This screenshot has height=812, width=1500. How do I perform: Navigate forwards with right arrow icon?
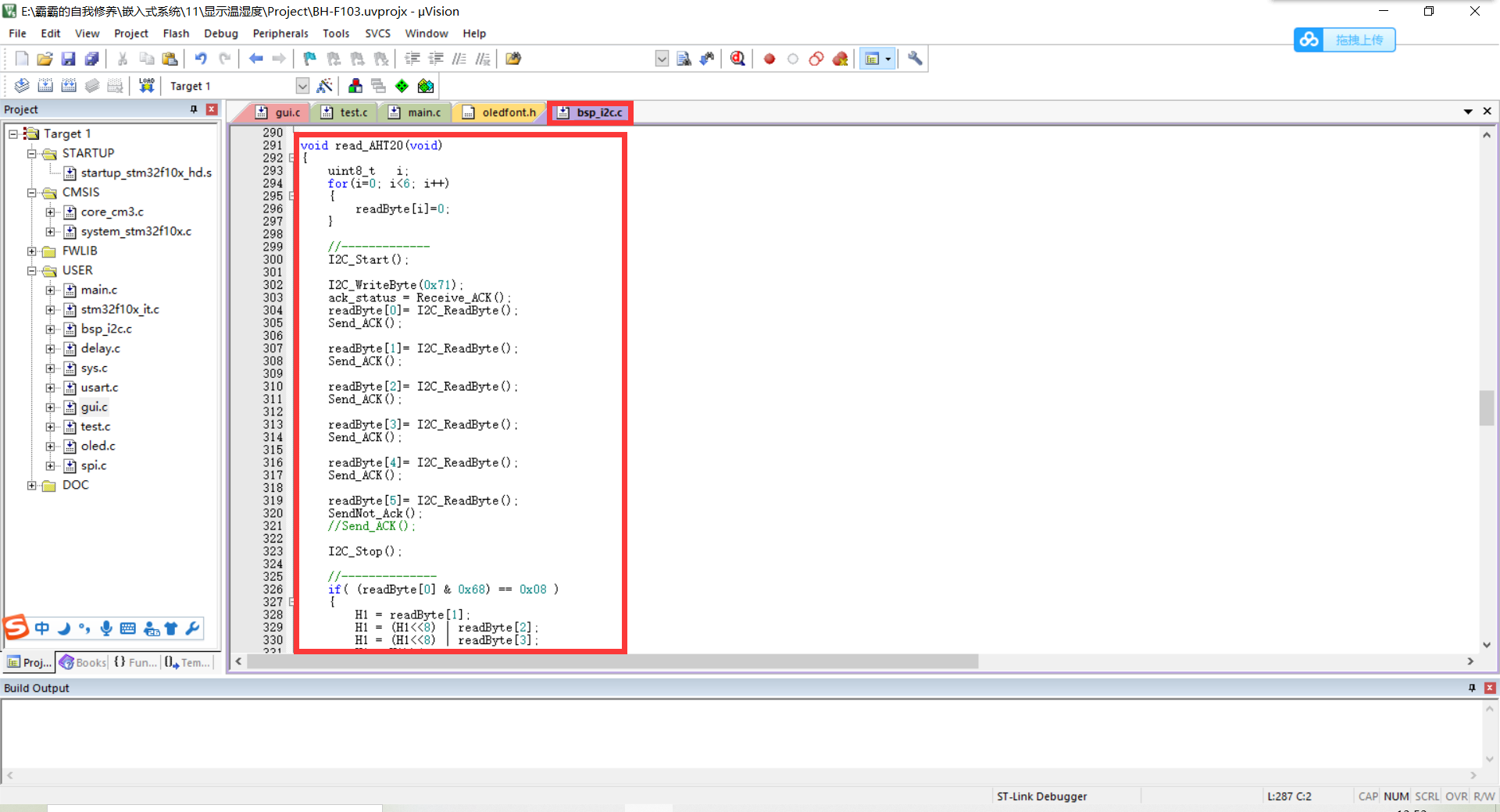(279, 59)
